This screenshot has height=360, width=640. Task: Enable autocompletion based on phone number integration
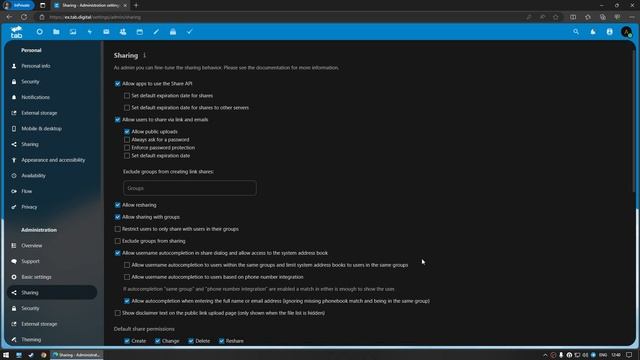point(127,277)
